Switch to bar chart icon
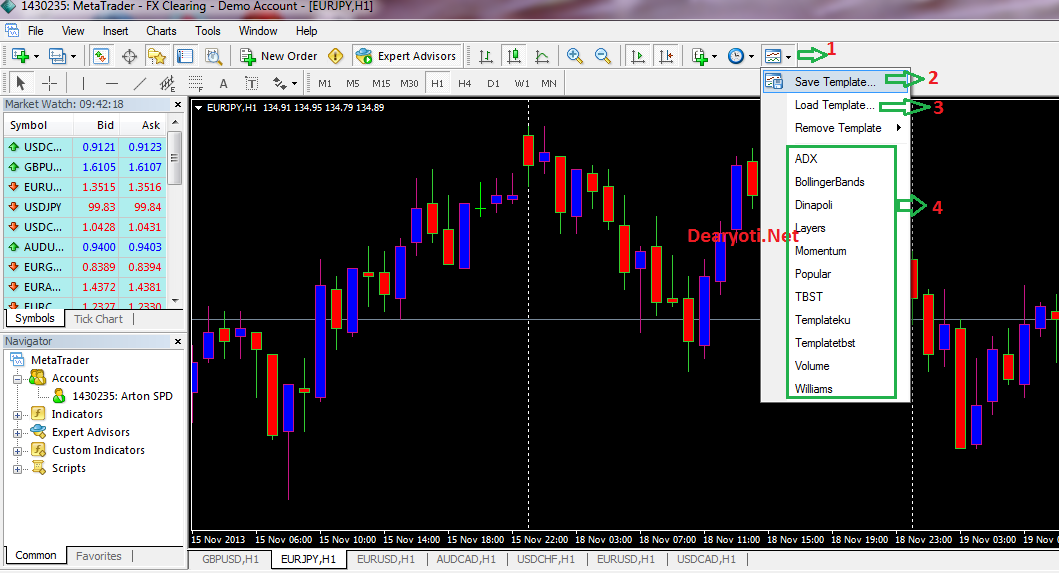Screen dimensions: 1059x573 tap(486, 56)
